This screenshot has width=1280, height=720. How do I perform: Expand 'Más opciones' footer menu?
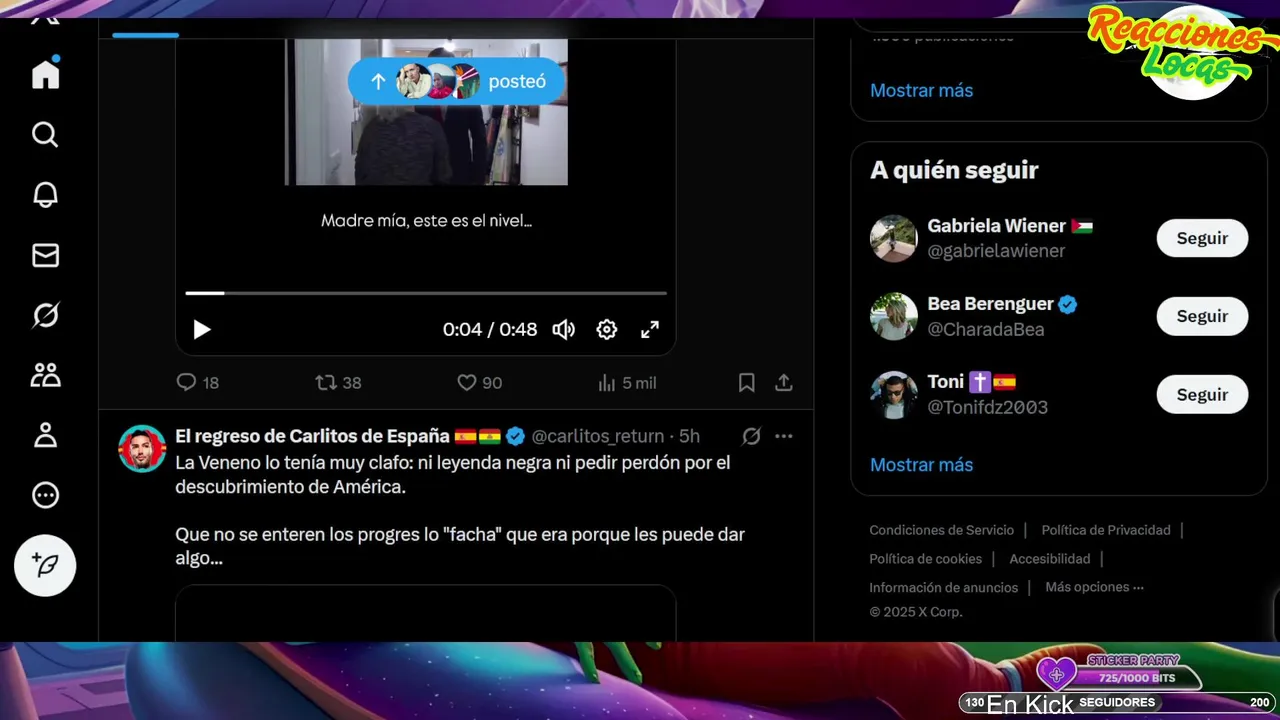point(1094,587)
